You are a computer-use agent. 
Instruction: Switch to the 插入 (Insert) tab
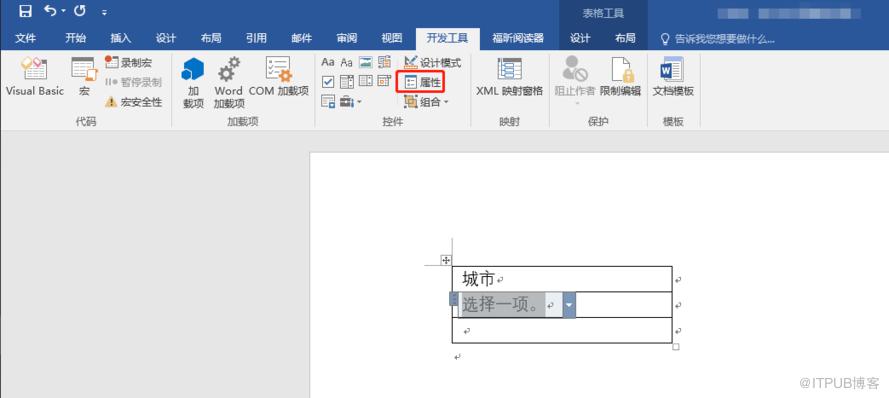(121, 38)
